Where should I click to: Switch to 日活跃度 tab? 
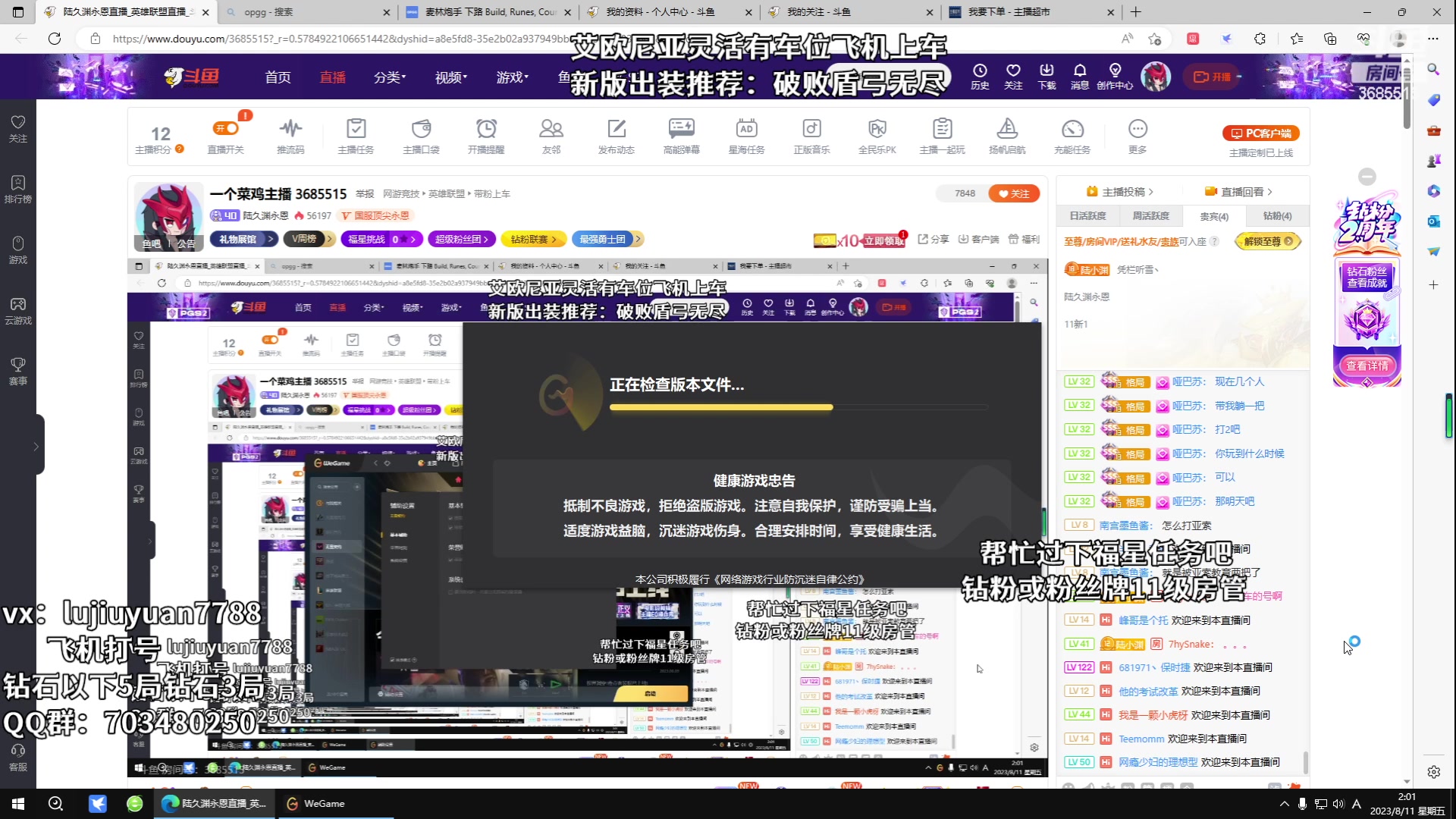1087,216
